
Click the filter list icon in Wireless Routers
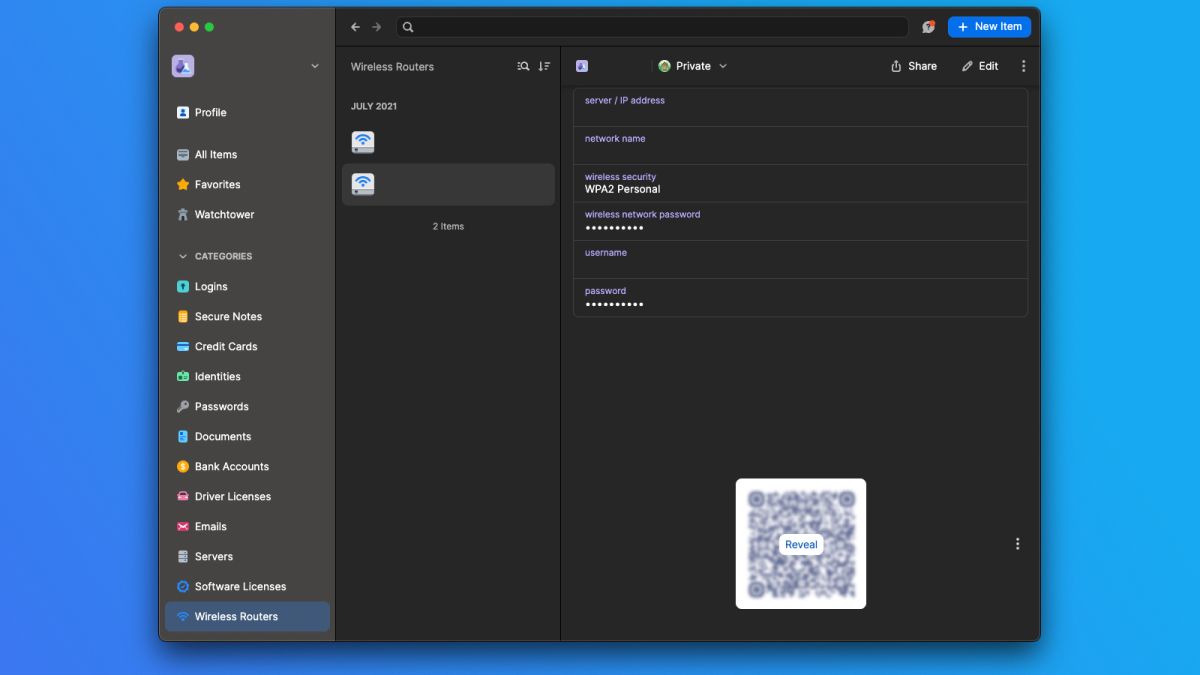pos(523,66)
